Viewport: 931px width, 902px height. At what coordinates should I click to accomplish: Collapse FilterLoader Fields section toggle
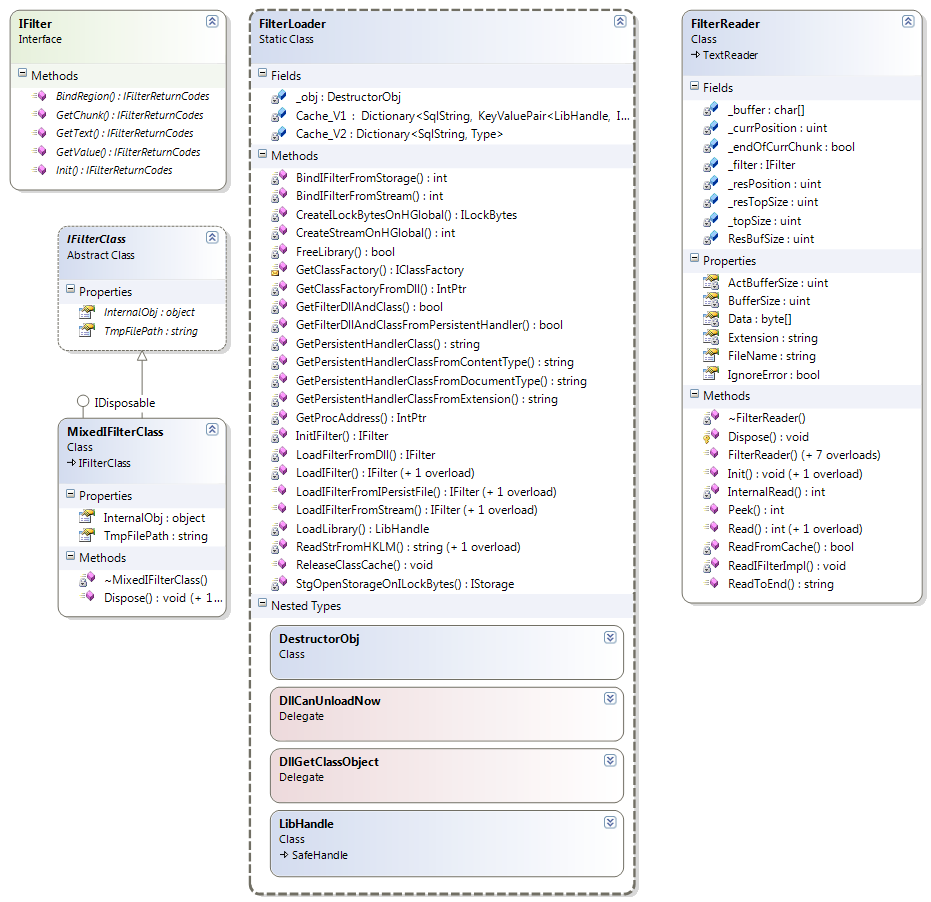(262, 73)
